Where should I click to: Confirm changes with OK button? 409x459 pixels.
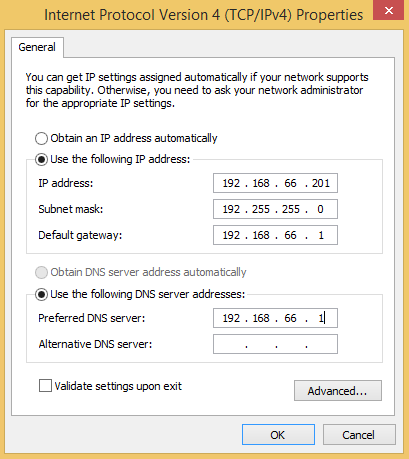coord(278,435)
